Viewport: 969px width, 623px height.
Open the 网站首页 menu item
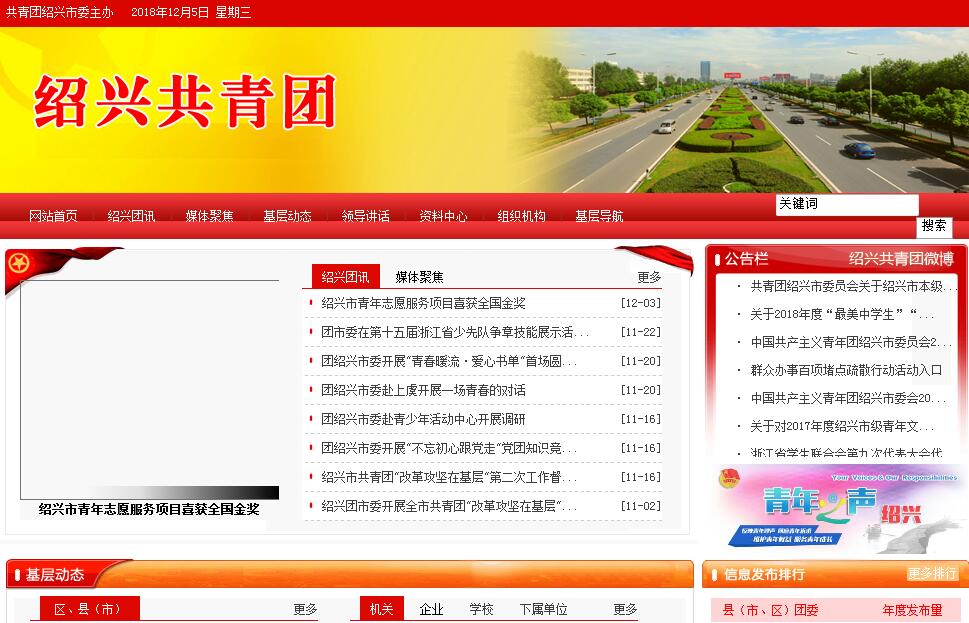[x=53, y=216]
